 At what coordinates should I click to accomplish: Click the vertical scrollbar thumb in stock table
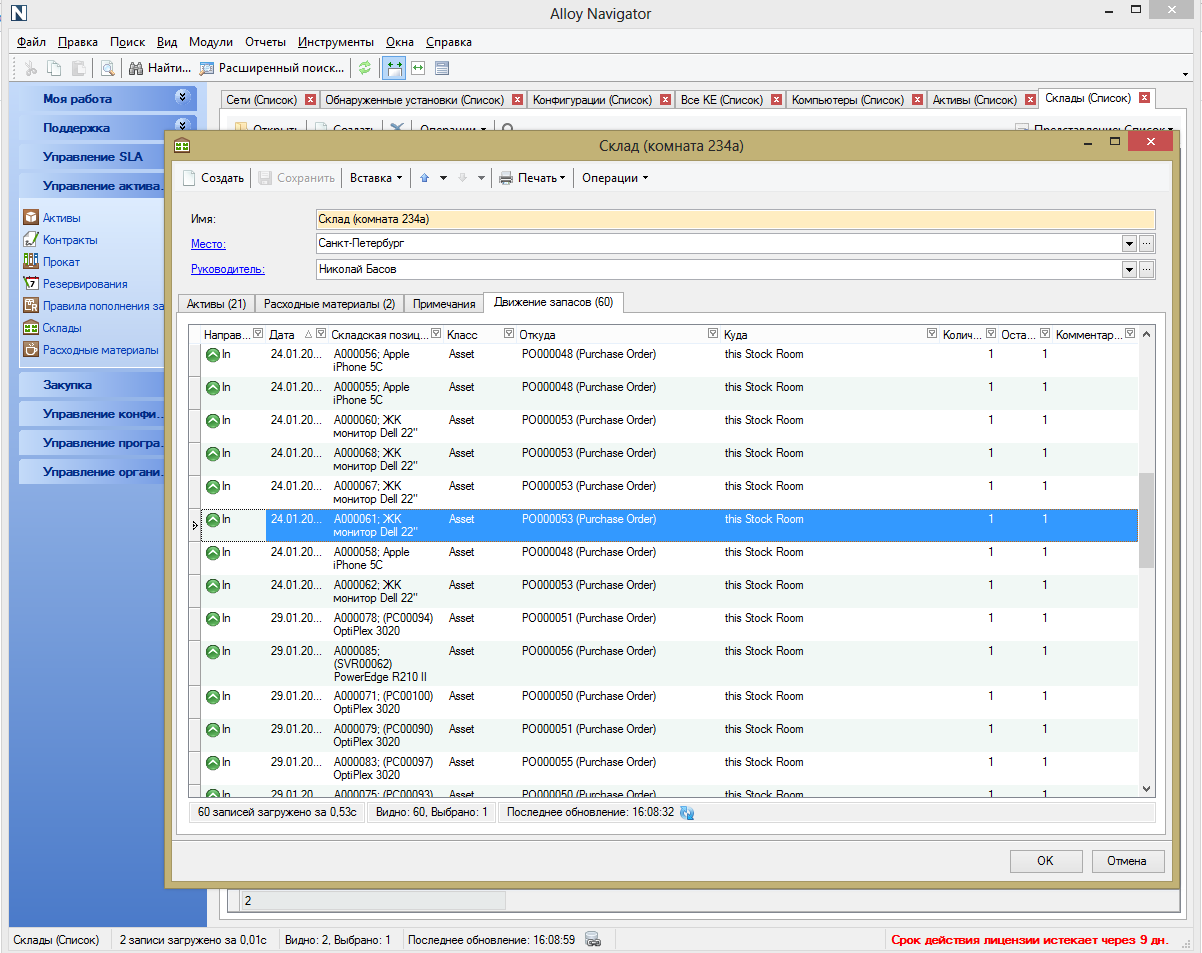click(x=1146, y=521)
